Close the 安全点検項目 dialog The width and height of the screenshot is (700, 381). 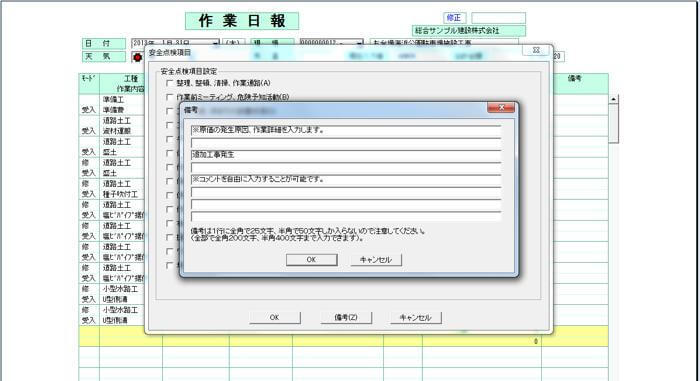point(537,50)
